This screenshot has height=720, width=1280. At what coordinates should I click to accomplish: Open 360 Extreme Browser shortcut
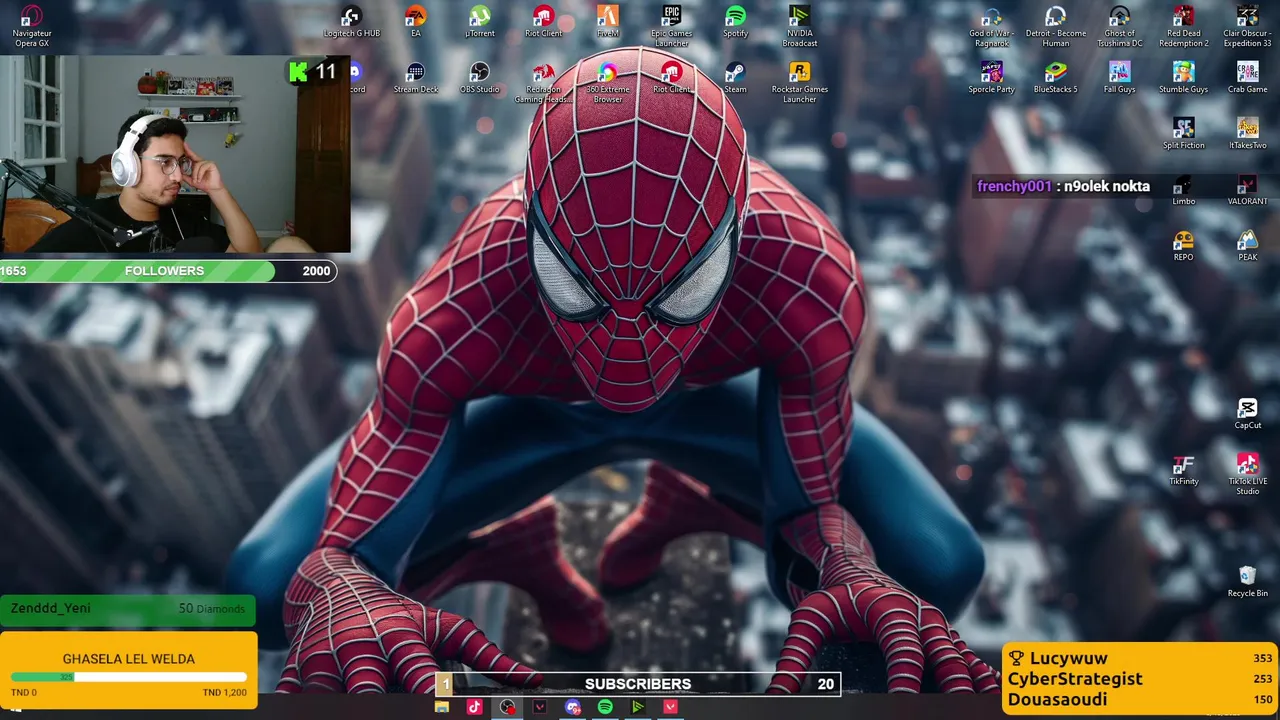coord(608,83)
